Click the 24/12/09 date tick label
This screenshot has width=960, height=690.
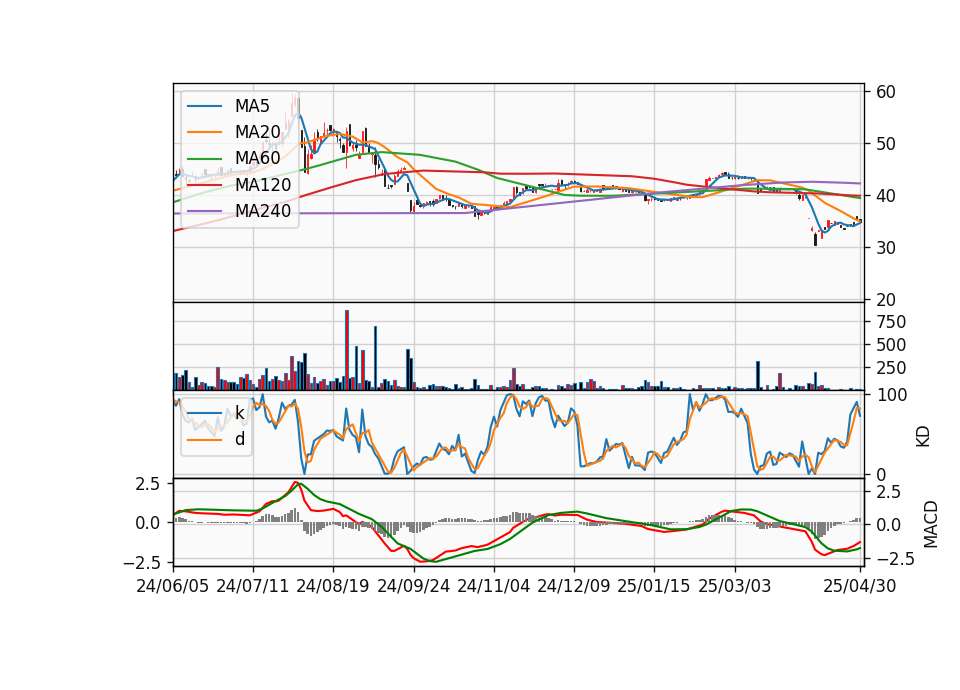[x=574, y=586]
